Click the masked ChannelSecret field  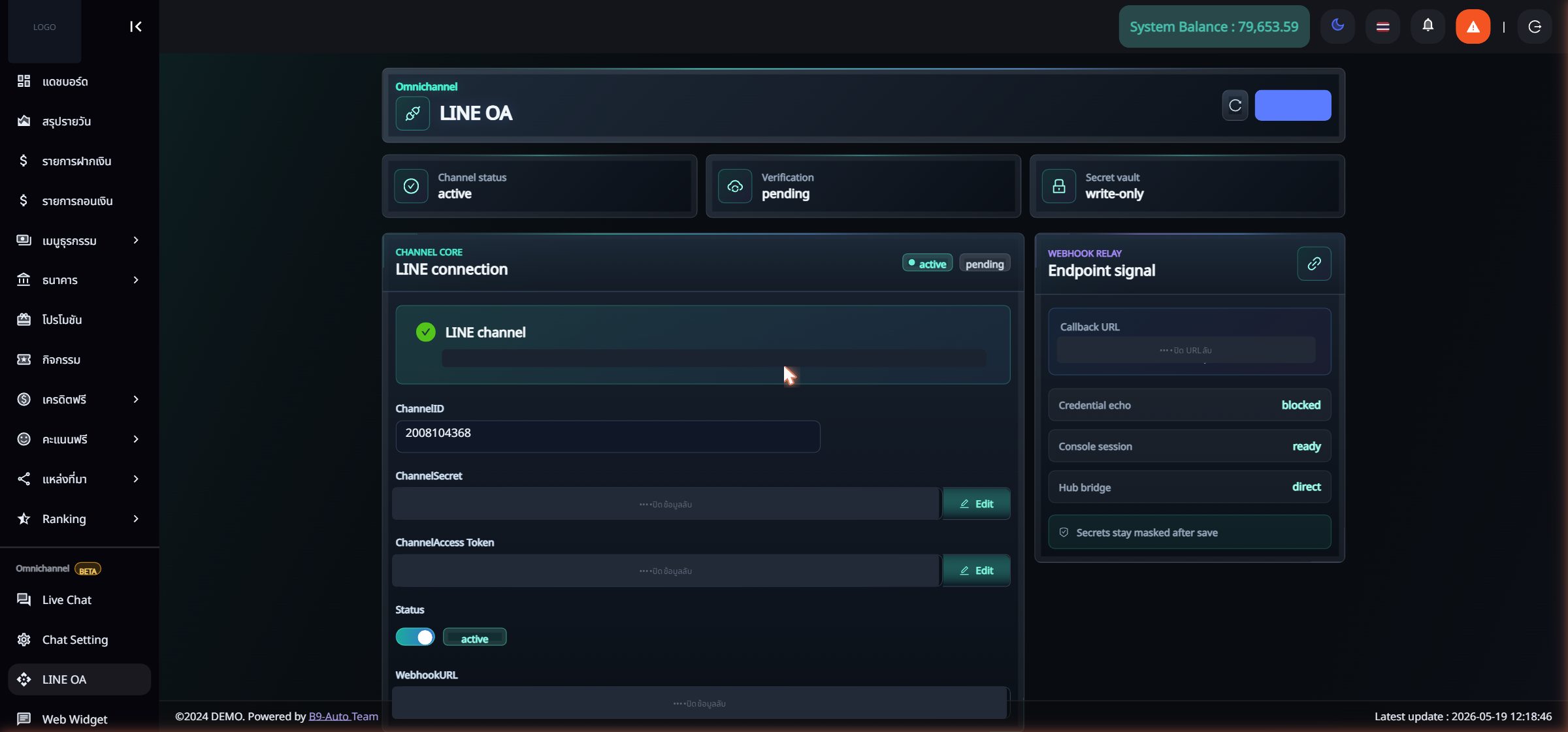point(666,503)
